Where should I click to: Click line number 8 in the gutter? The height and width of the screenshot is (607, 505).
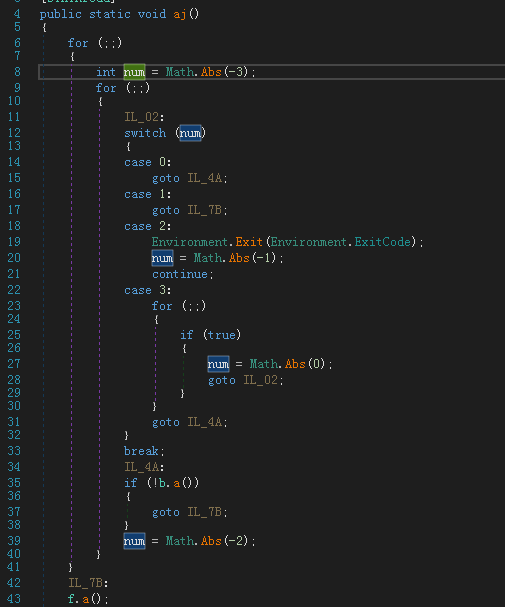point(17,72)
